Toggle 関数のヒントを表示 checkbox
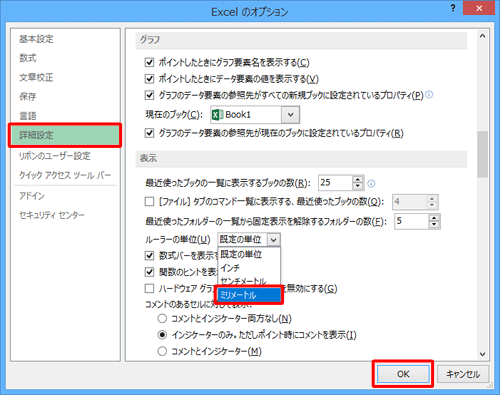Screen dimensions: 500x395 tap(149, 272)
